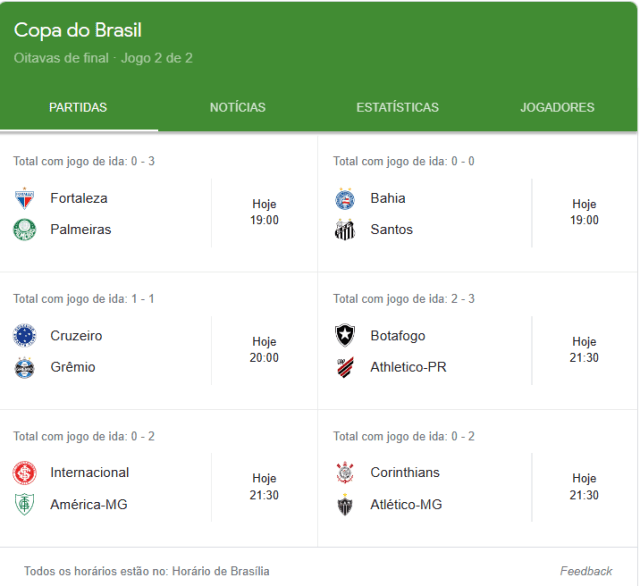640x586 pixels.
Task: Click the Athletico-PR team crest
Action: [345, 367]
